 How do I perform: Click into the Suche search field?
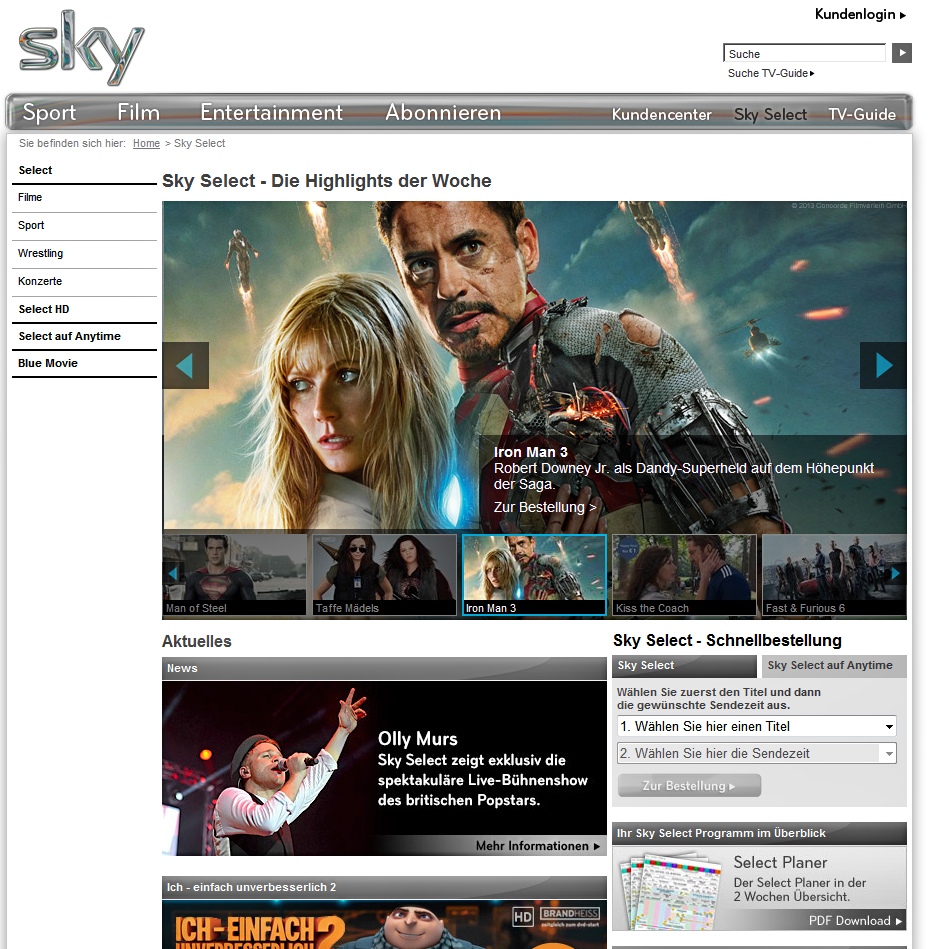[x=803, y=54]
